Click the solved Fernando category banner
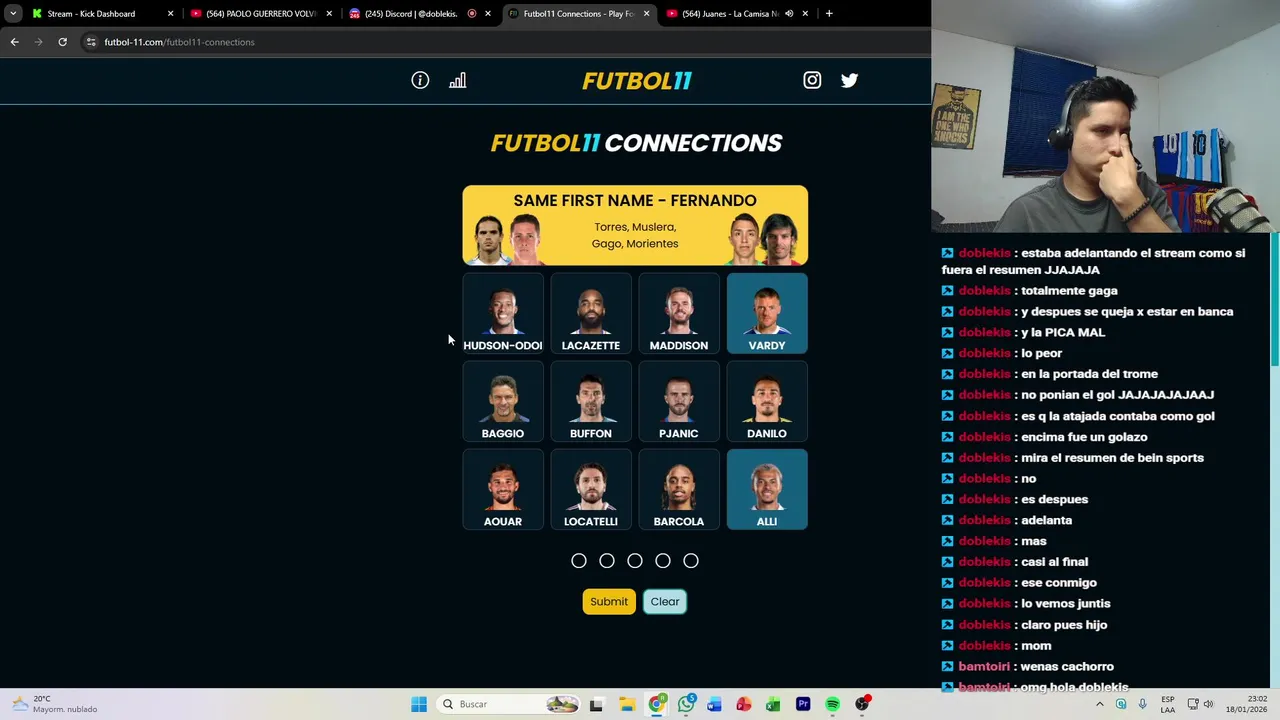Screen dimensions: 1280x720 coord(635,225)
